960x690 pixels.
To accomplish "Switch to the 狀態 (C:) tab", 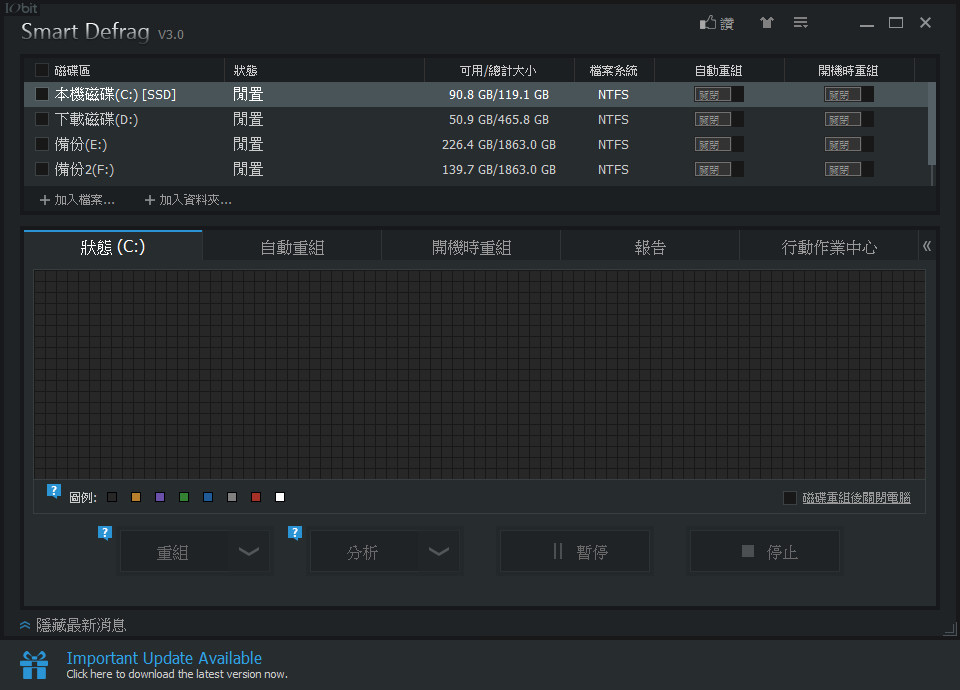I will 113,247.
